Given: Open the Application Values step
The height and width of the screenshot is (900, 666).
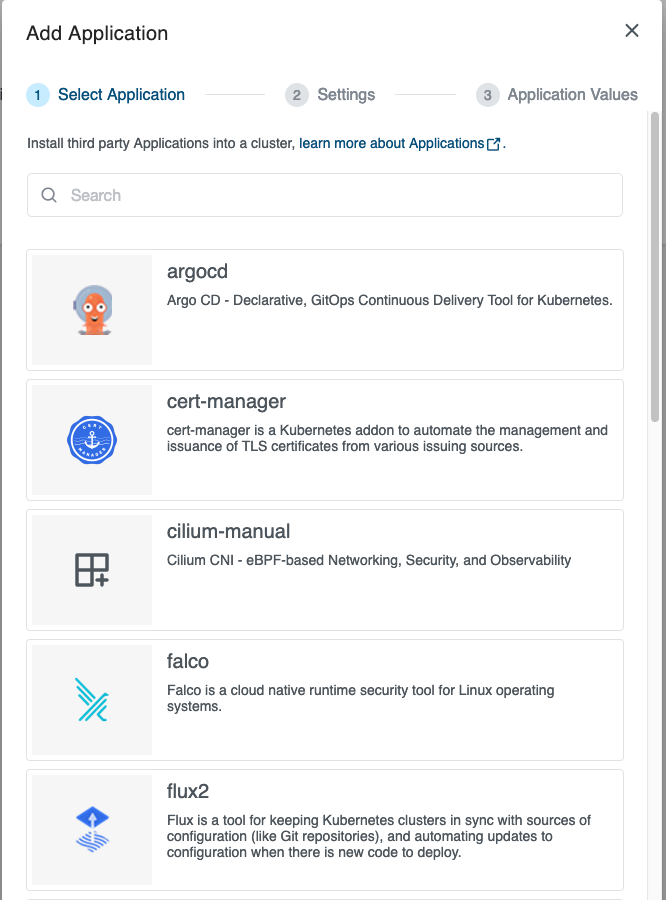Looking at the screenshot, I should (x=571, y=94).
